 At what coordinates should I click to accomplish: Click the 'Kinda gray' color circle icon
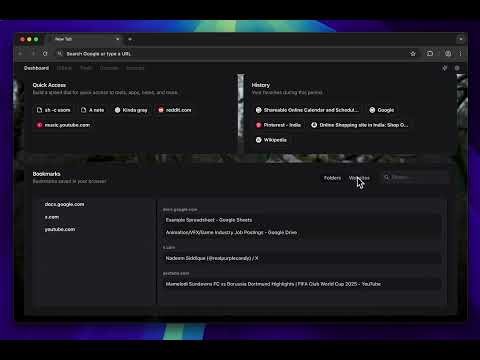(117, 110)
